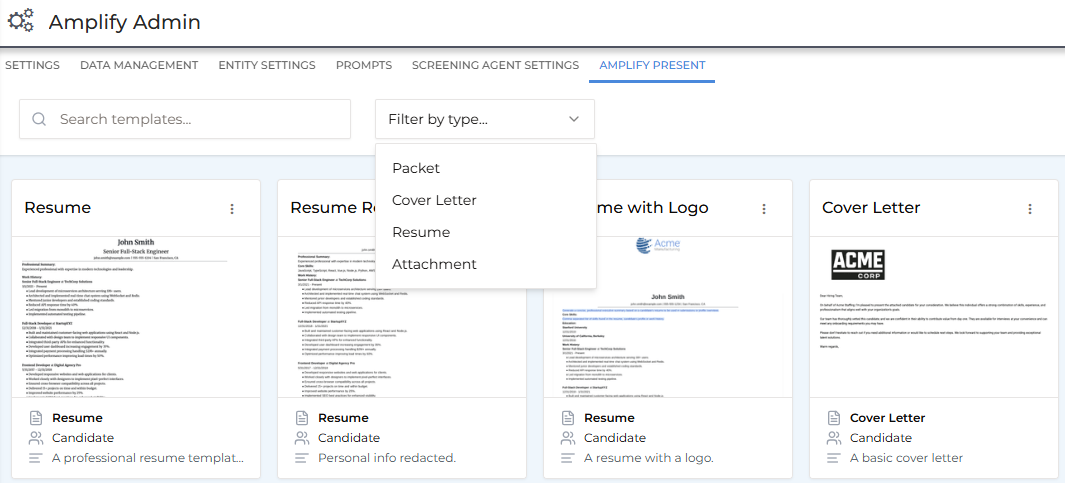Click the Amplify Admin gears logo icon

point(21,21)
